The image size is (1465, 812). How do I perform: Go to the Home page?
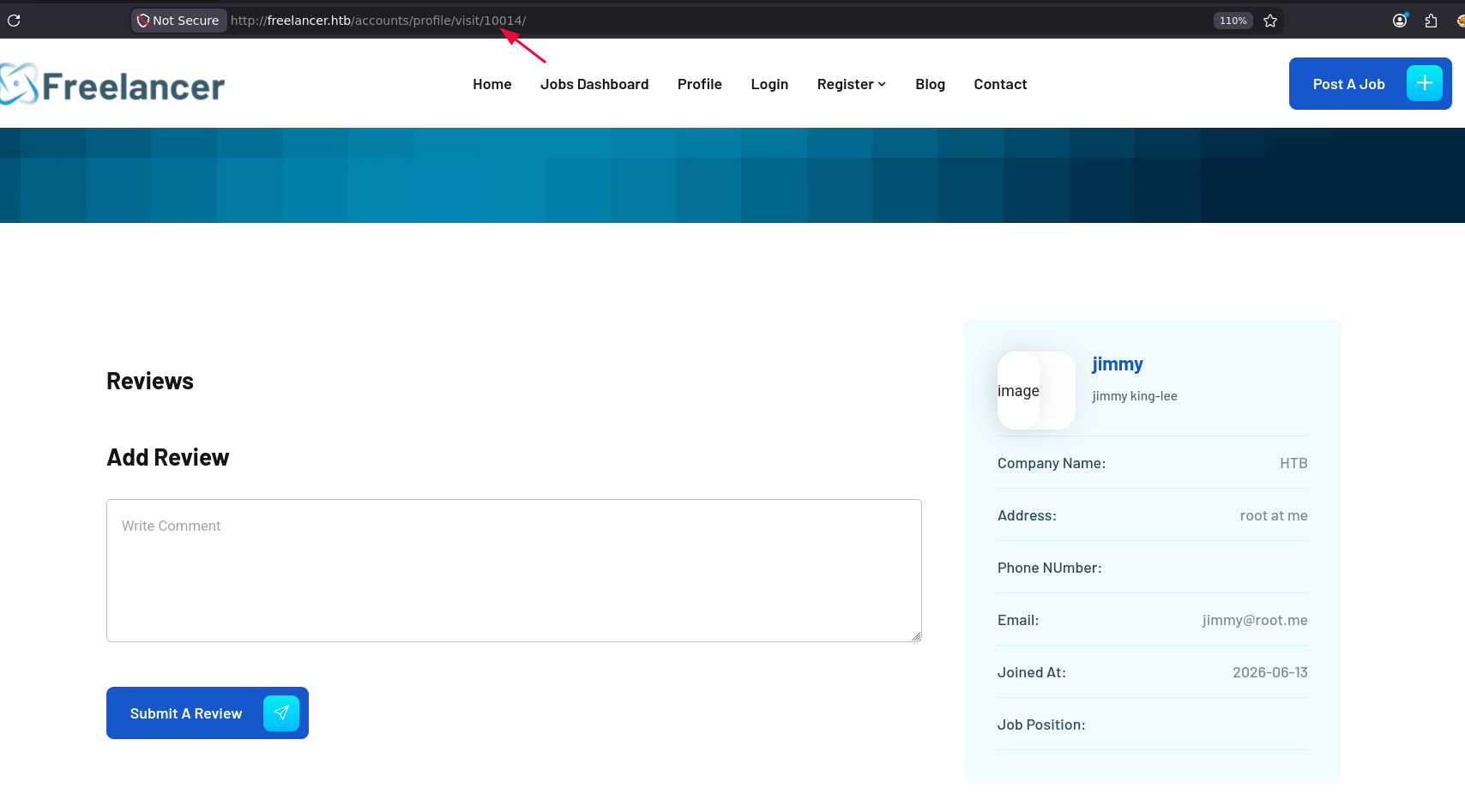pos(492,84)
